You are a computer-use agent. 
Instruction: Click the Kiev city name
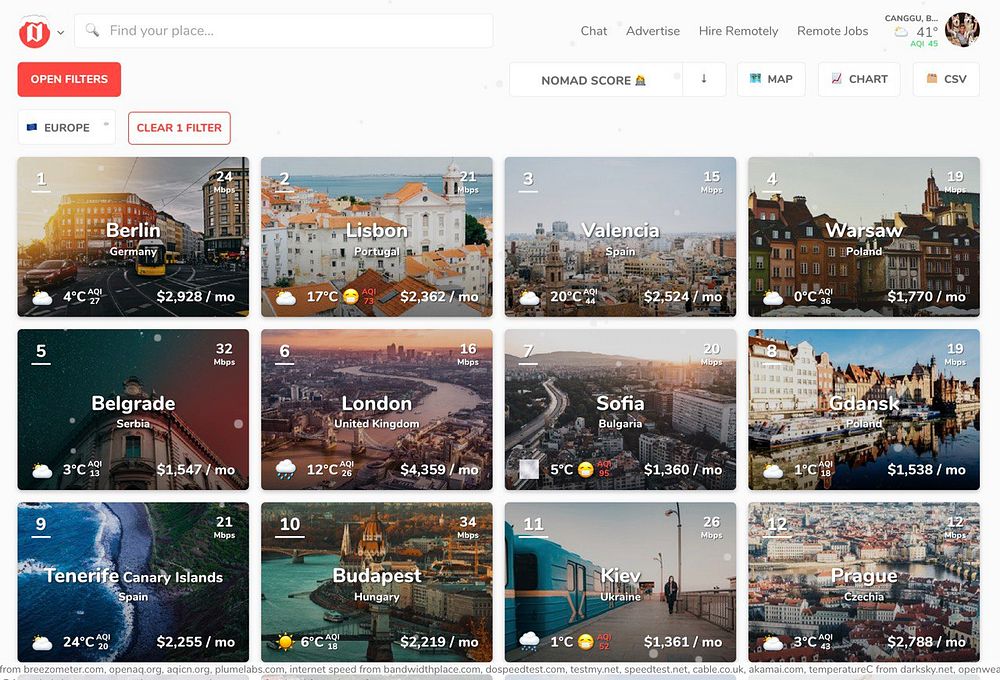tap(620, 576)
